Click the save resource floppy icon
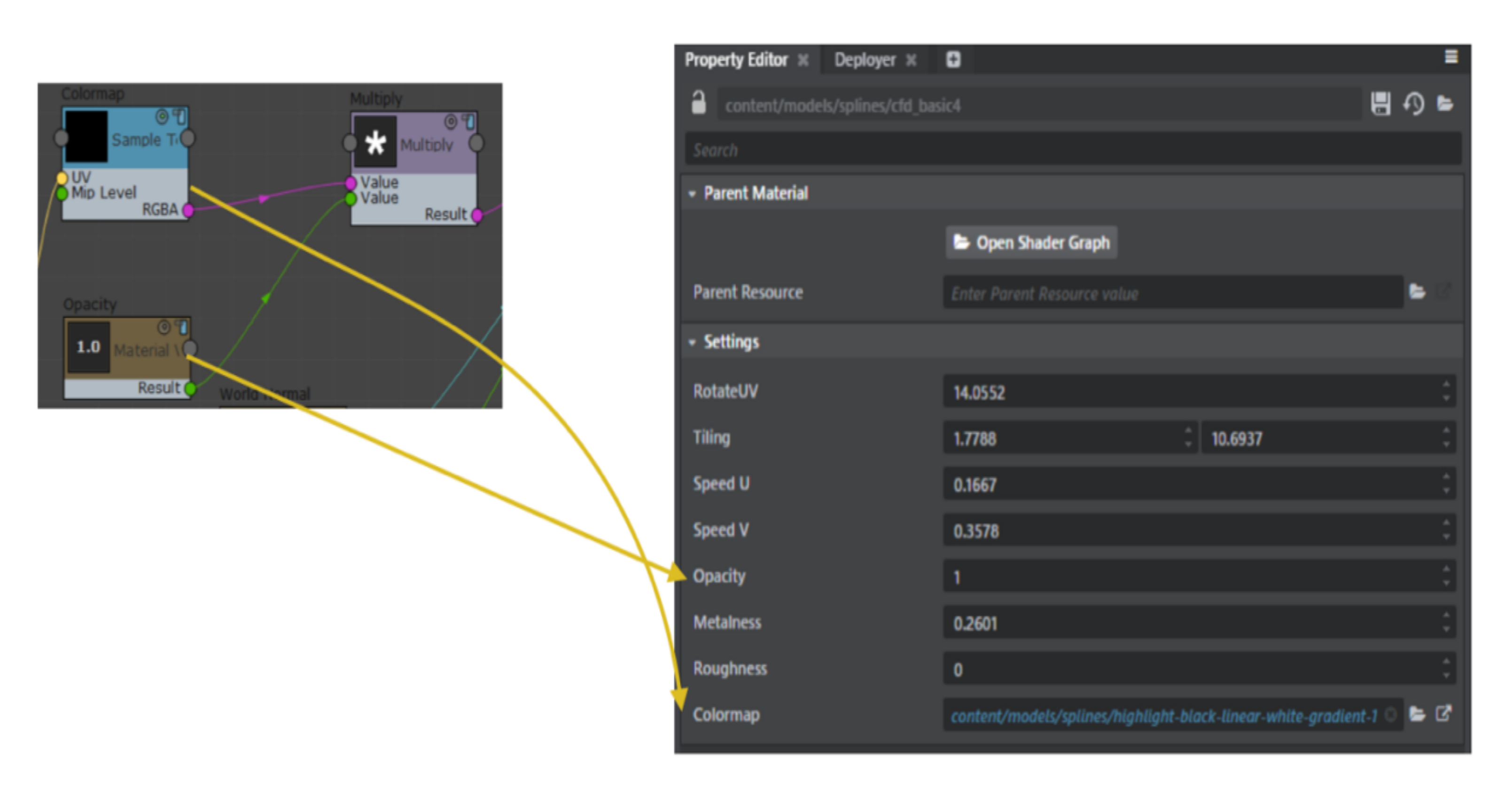The height and width of the screenshot is (794, 1512). coord(1380,104)
